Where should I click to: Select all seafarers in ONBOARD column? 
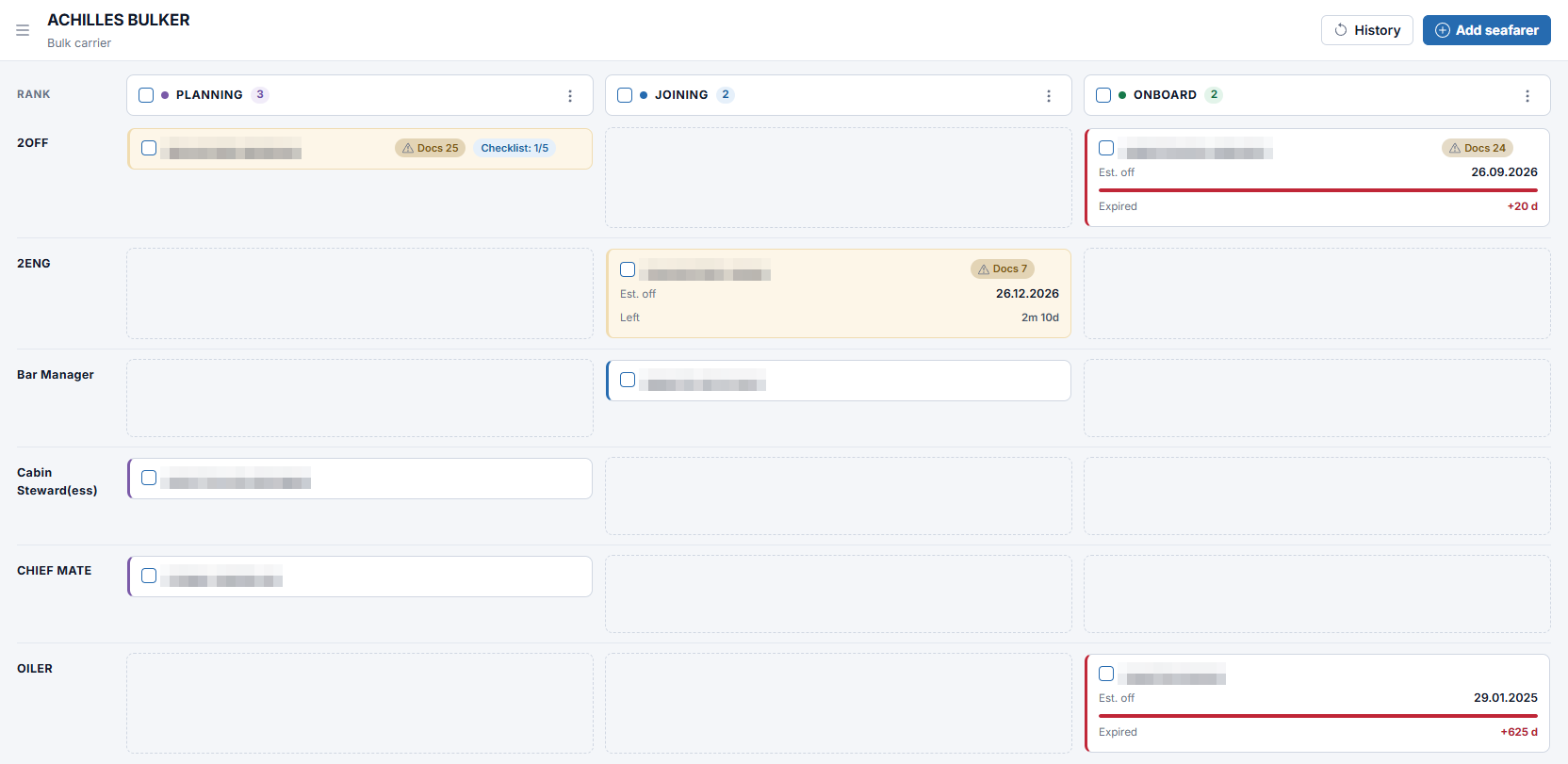[x=1103, y=95]
